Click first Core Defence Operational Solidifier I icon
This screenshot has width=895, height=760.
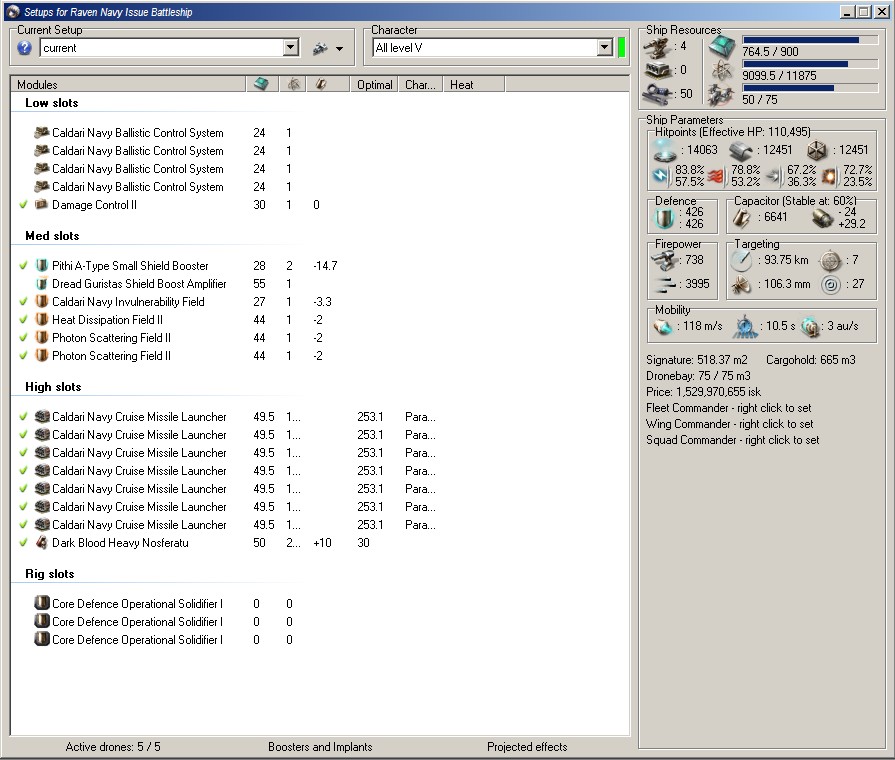(42, 603)
